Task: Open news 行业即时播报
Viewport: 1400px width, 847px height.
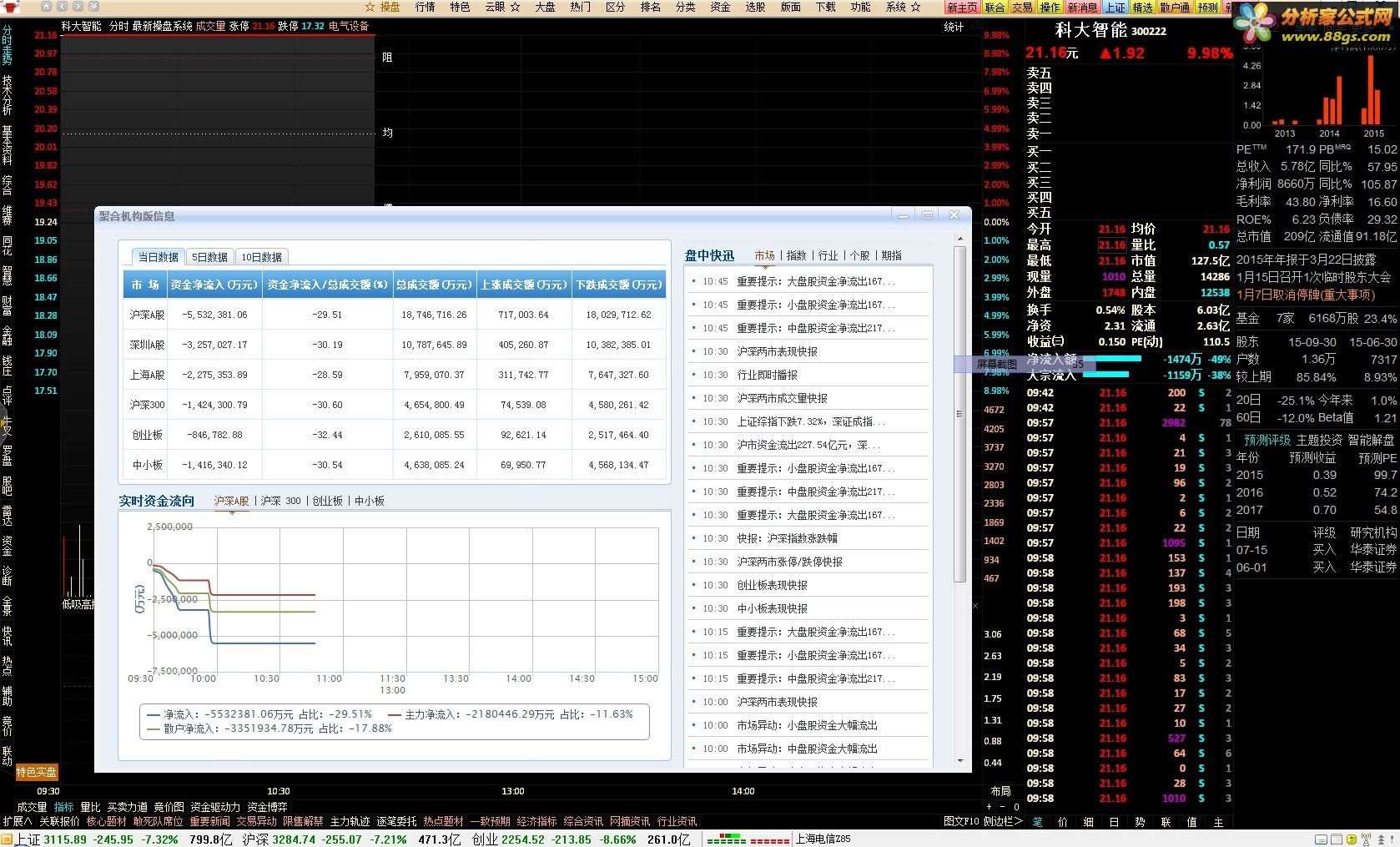Action: tap(767, 375)
